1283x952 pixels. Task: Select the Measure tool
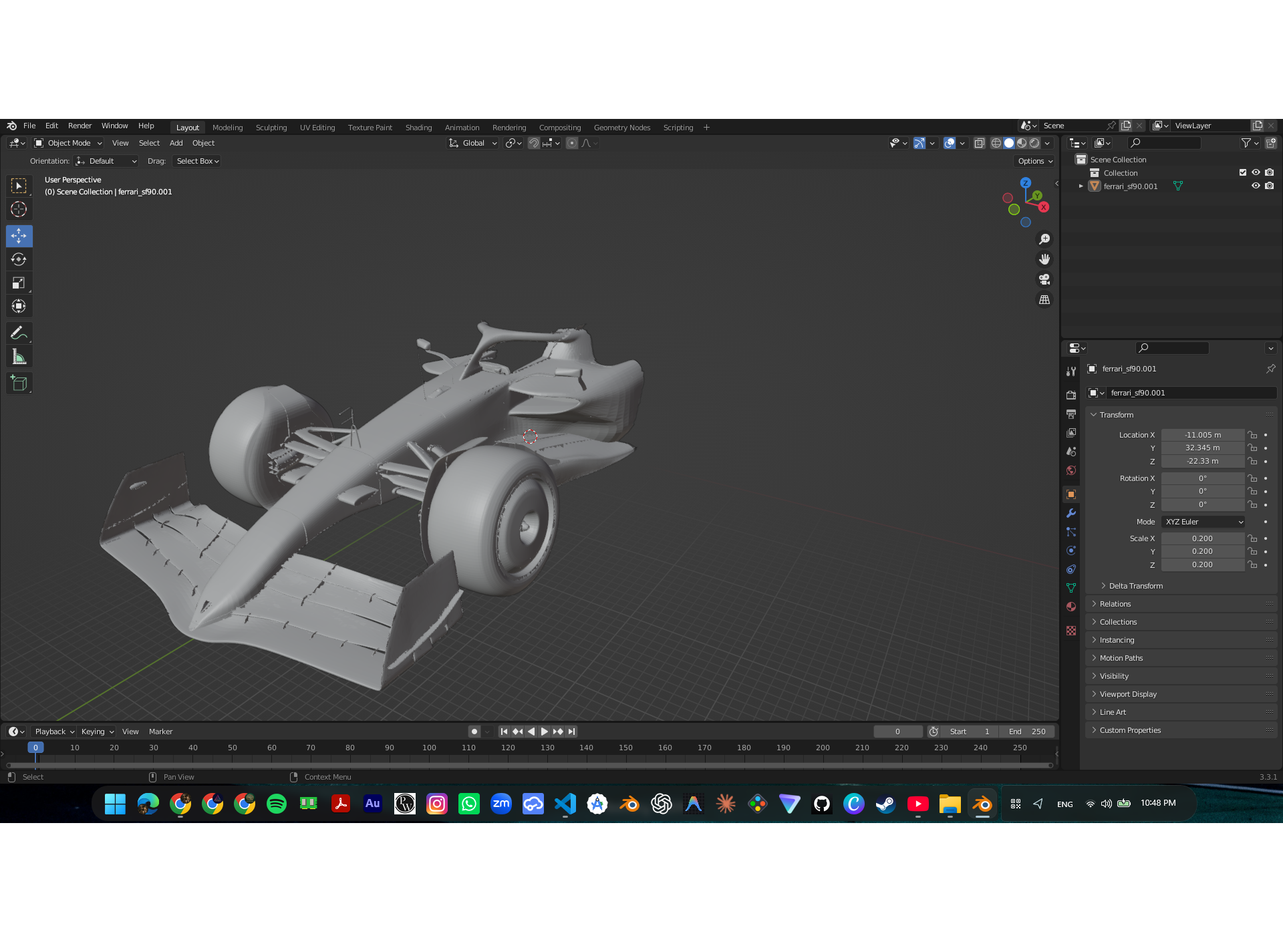tap(19, 357)
